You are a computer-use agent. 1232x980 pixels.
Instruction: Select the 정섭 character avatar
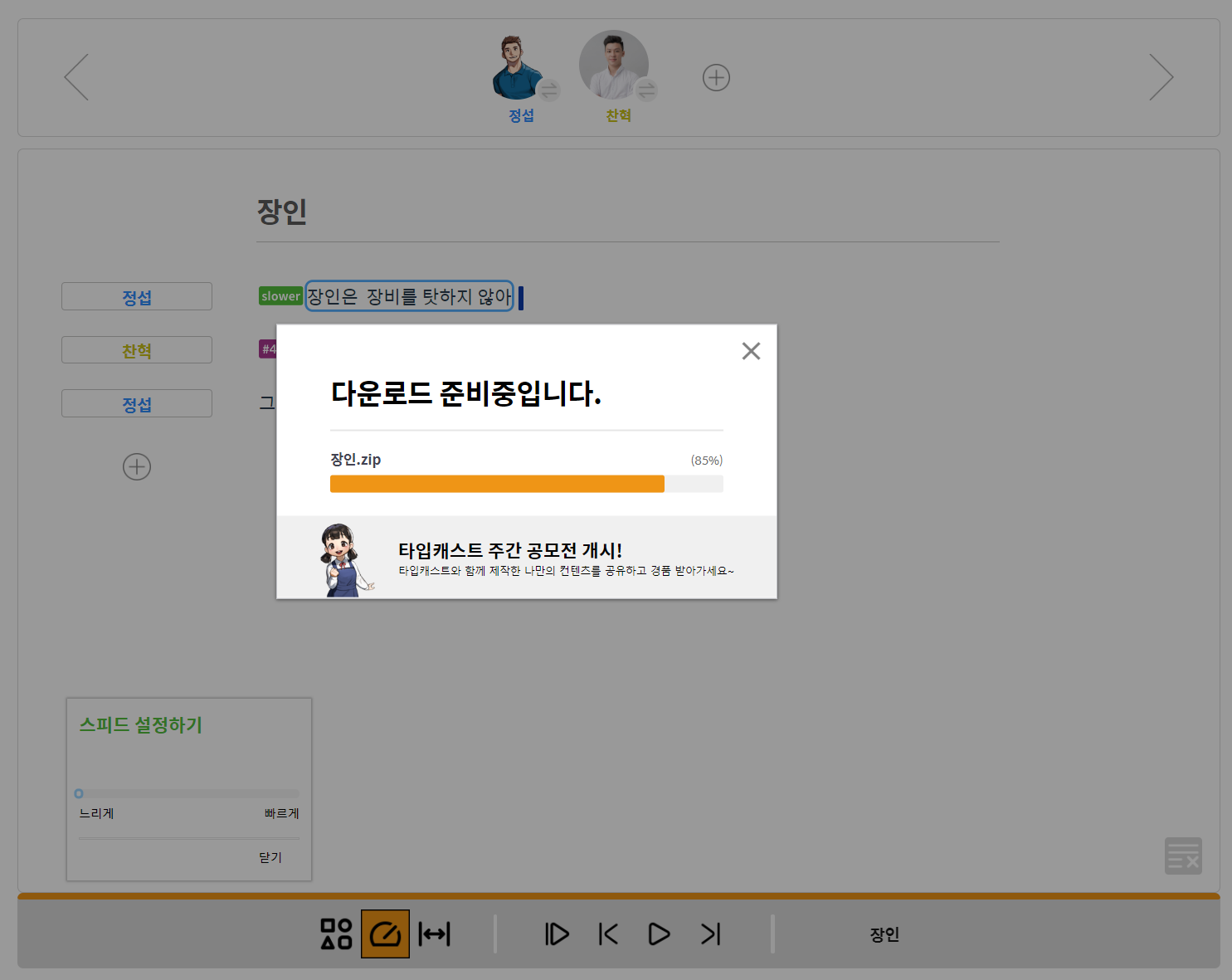516,66
